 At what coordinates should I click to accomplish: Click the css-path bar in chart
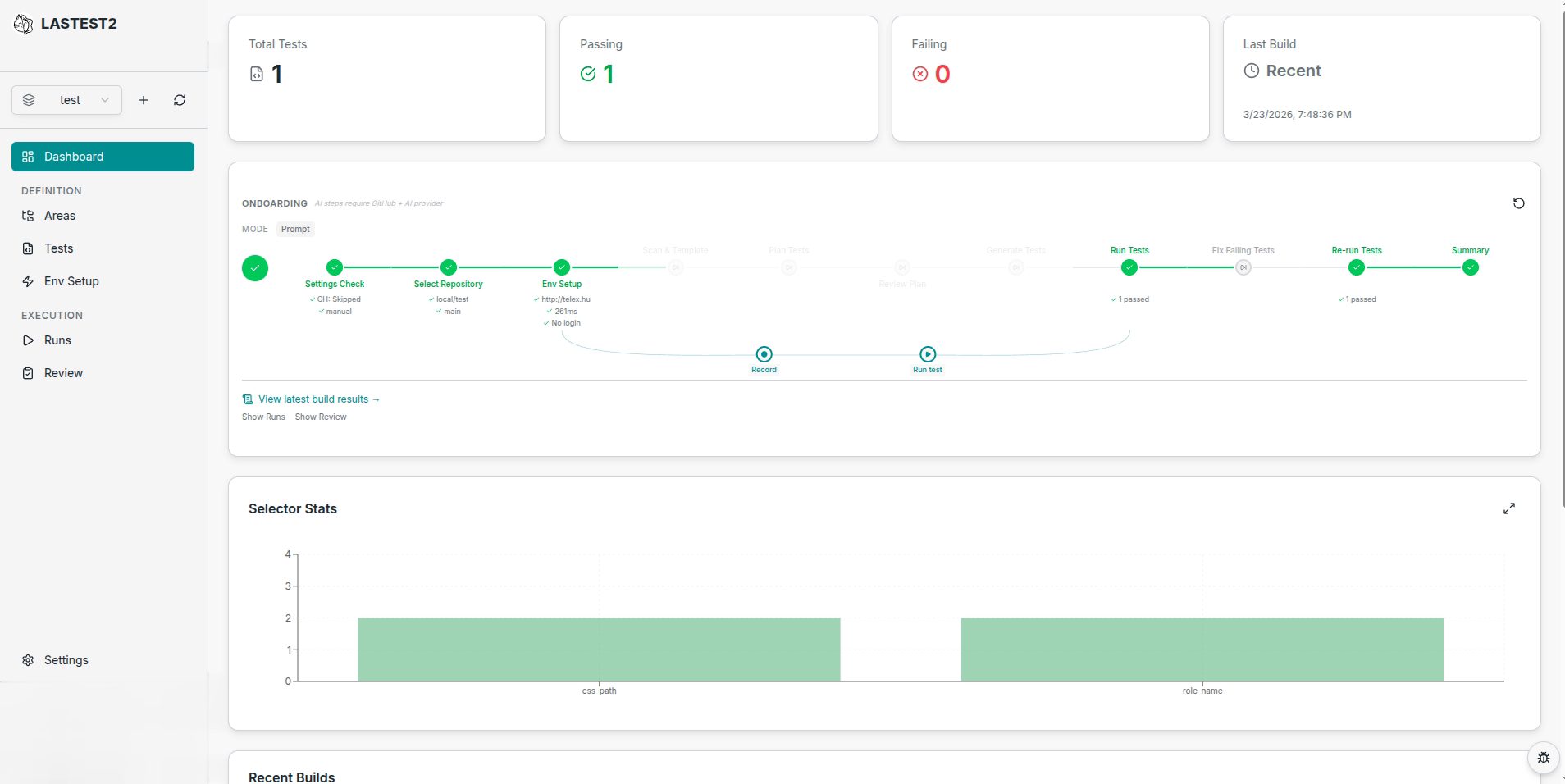coord(599,650)
